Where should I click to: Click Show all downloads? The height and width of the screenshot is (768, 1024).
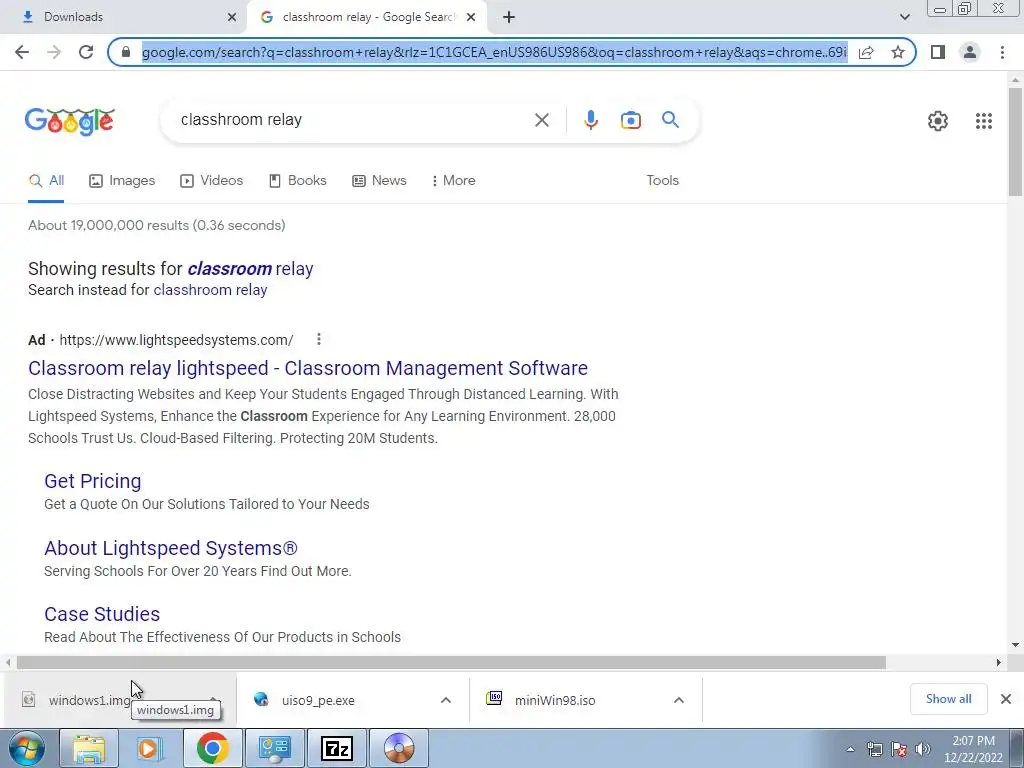point(948,699)
